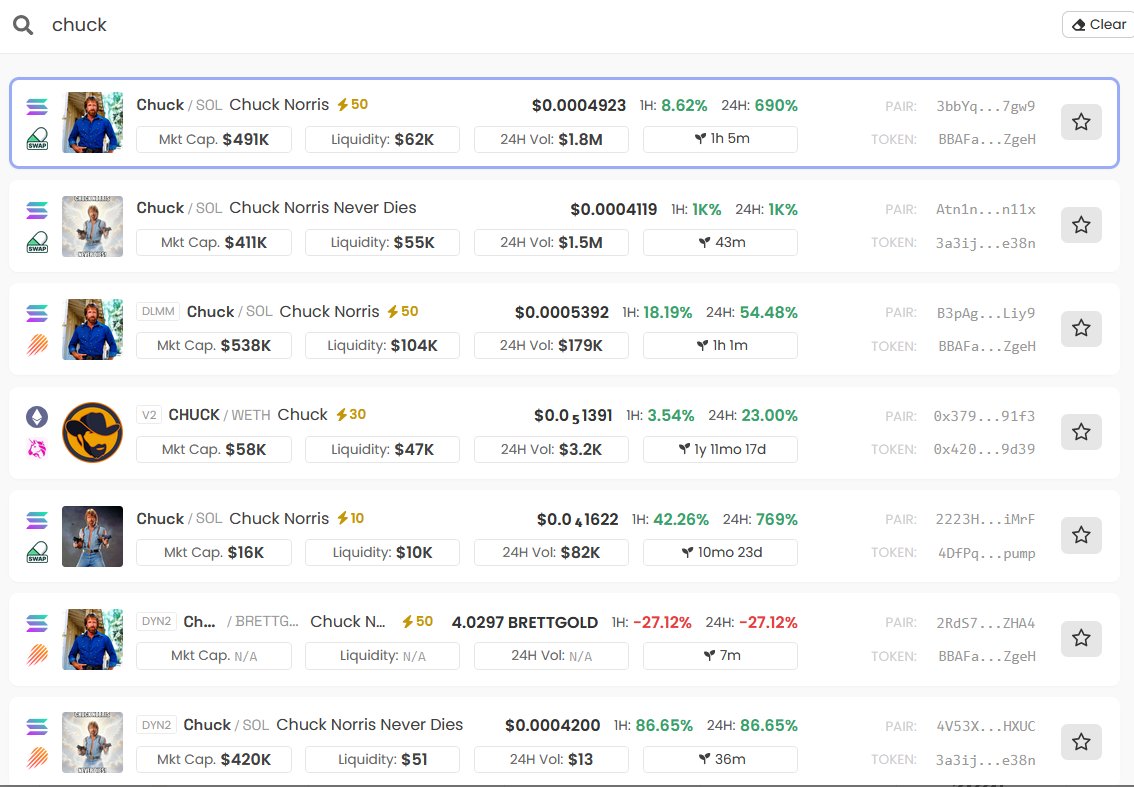Click the price $0.0004923
The image size is (1134, 787).
[x=579, y=106]
